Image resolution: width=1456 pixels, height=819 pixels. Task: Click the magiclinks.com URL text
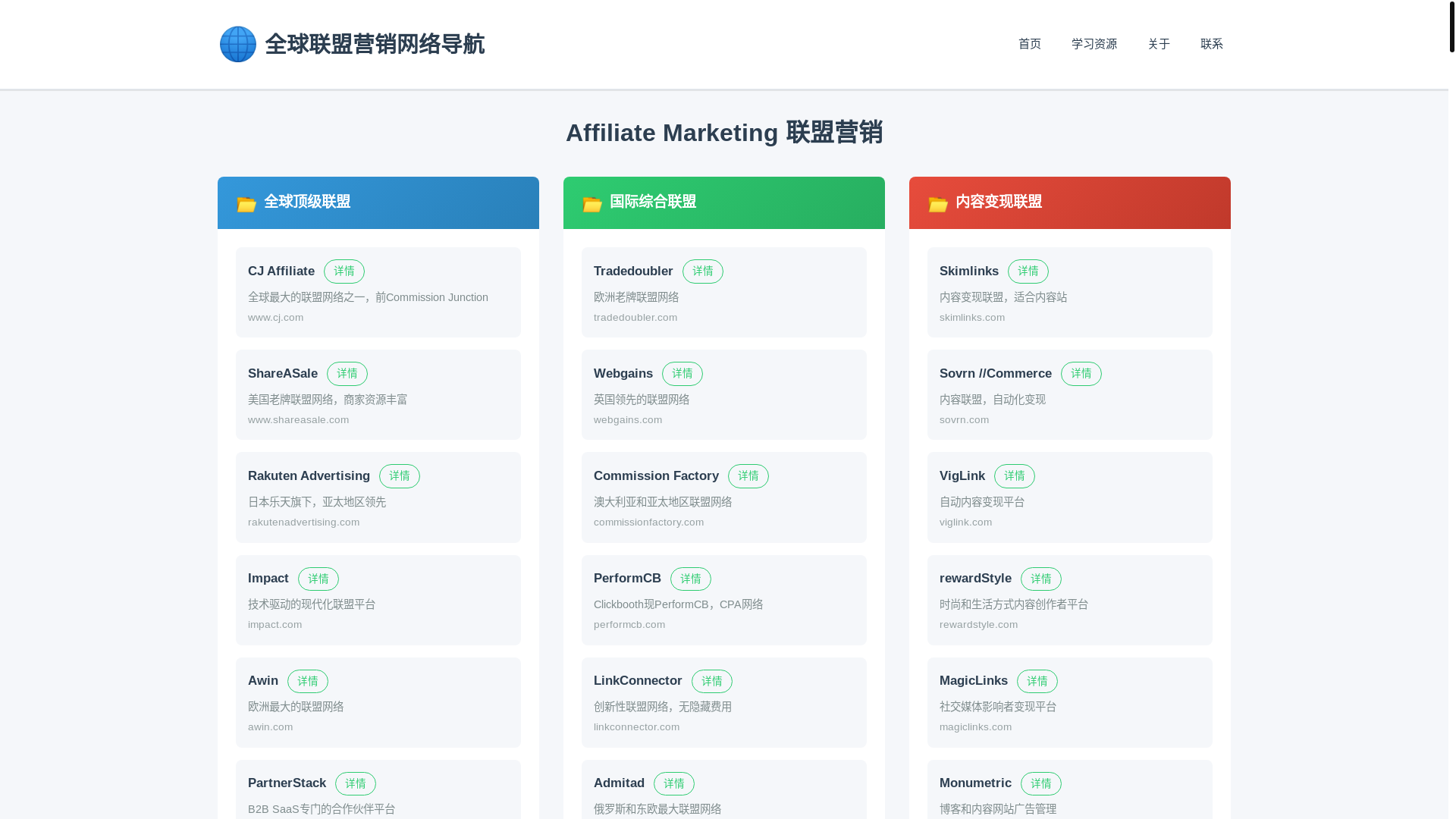[x=975, y=727]
